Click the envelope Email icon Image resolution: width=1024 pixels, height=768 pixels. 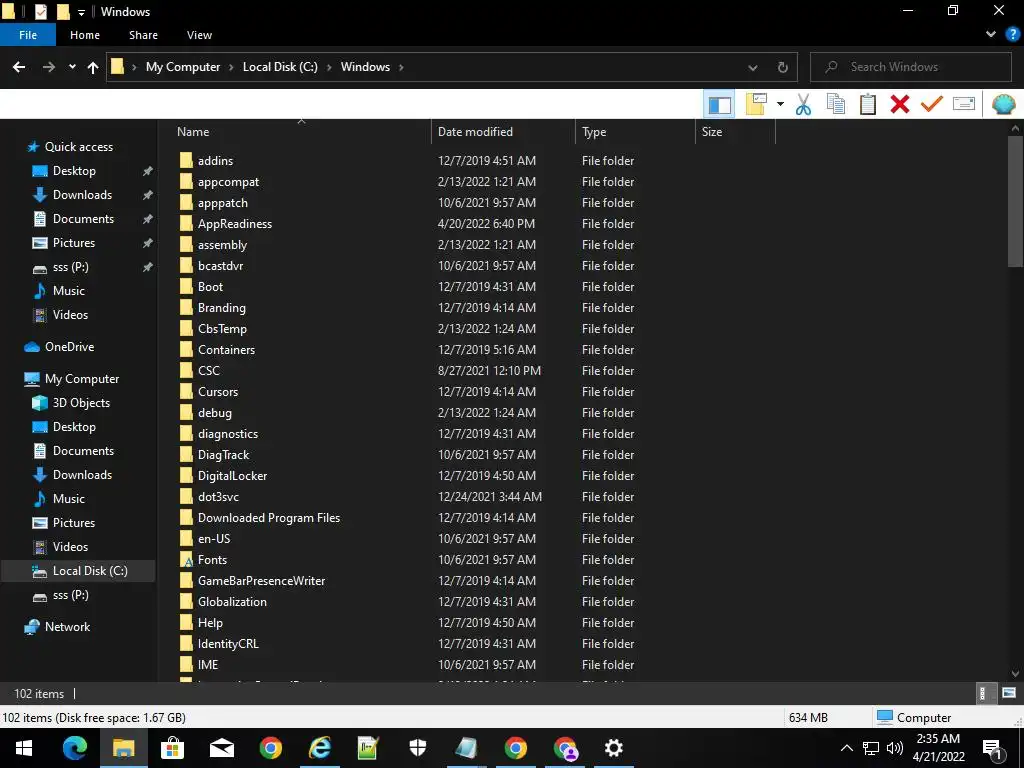964,104
